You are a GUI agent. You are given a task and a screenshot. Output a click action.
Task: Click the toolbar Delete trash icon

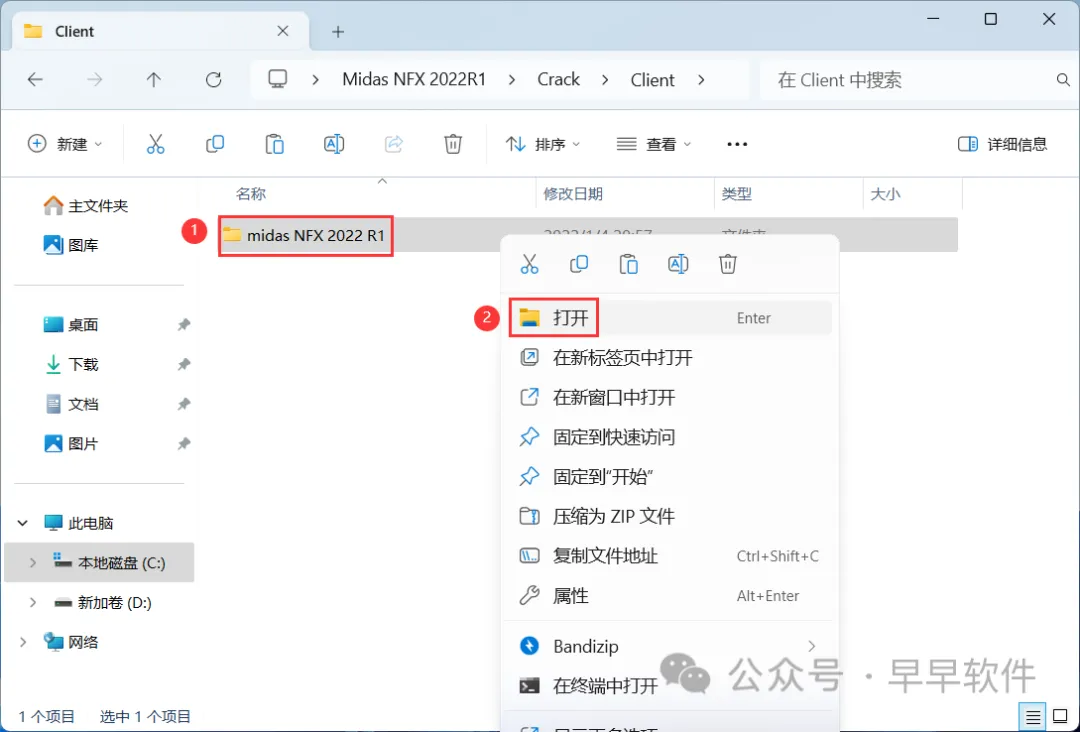click(453, 144)
